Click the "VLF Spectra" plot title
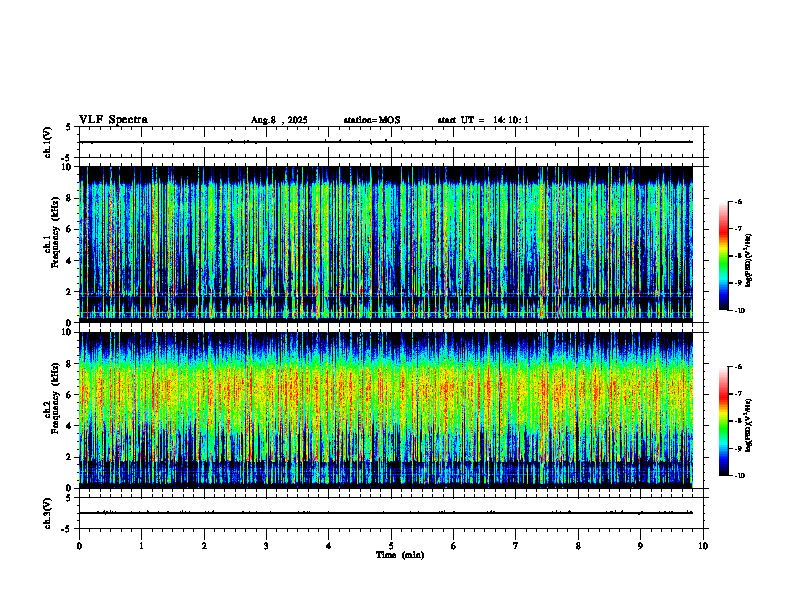 [113, 120]
